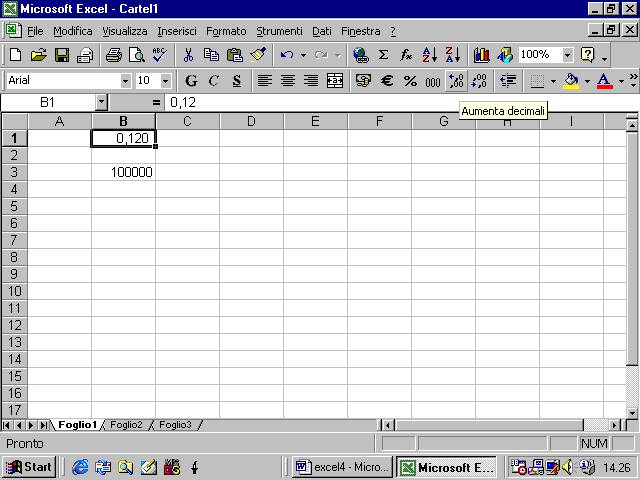Image resolution: width=640 pixels, height=480 pixels.
Task: Launch Internet Explorer from quick launch
Action: click(80, 467)
